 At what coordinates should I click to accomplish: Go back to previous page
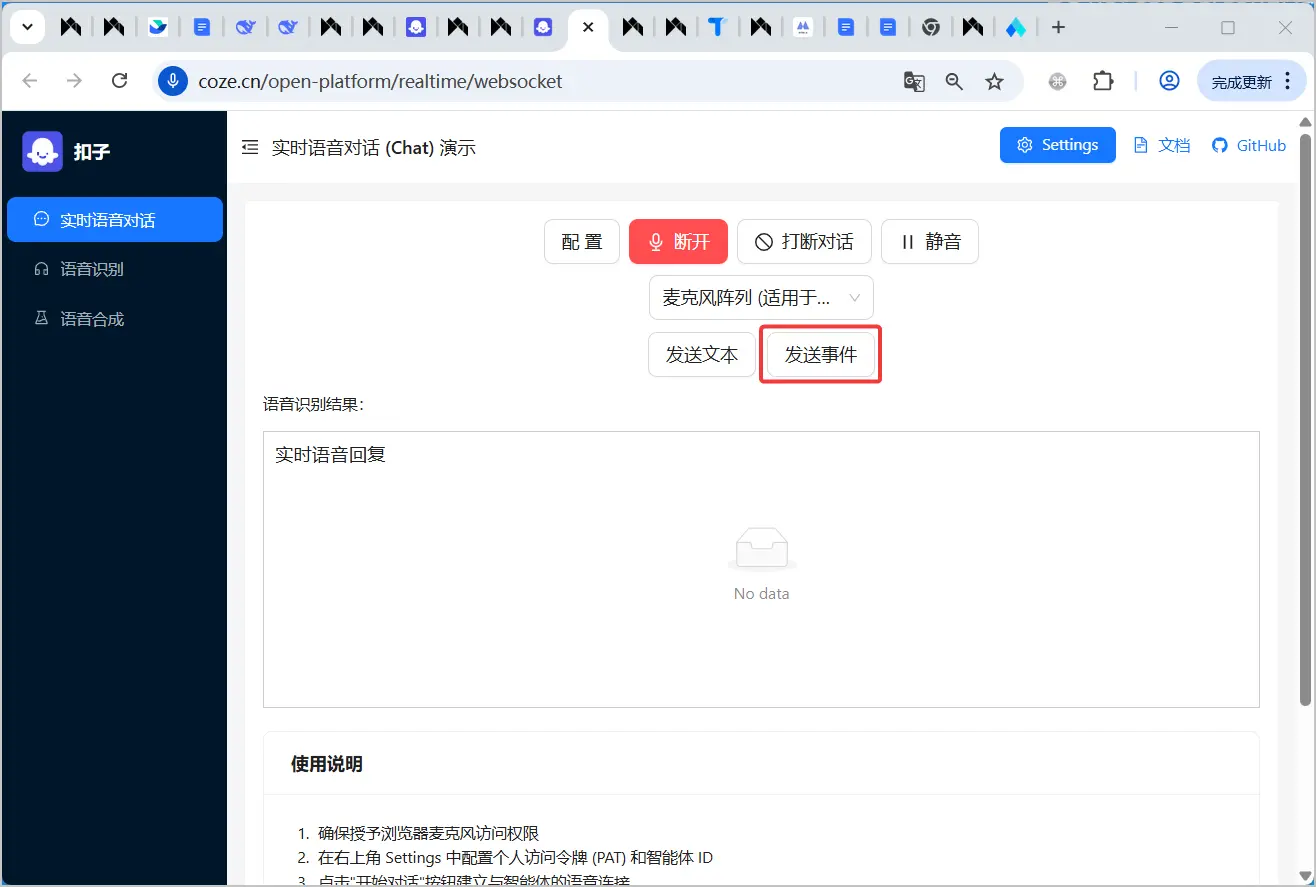[x=30, y=81]
